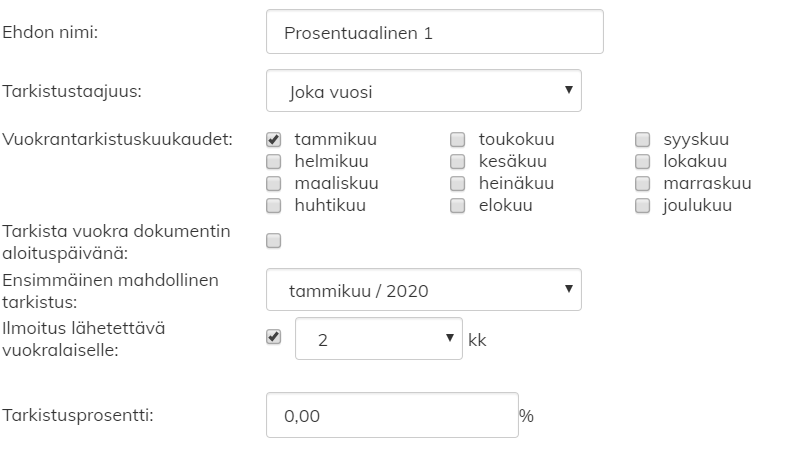Check the kesäkuu checkbox
The image size is (798, 456).
458,161
